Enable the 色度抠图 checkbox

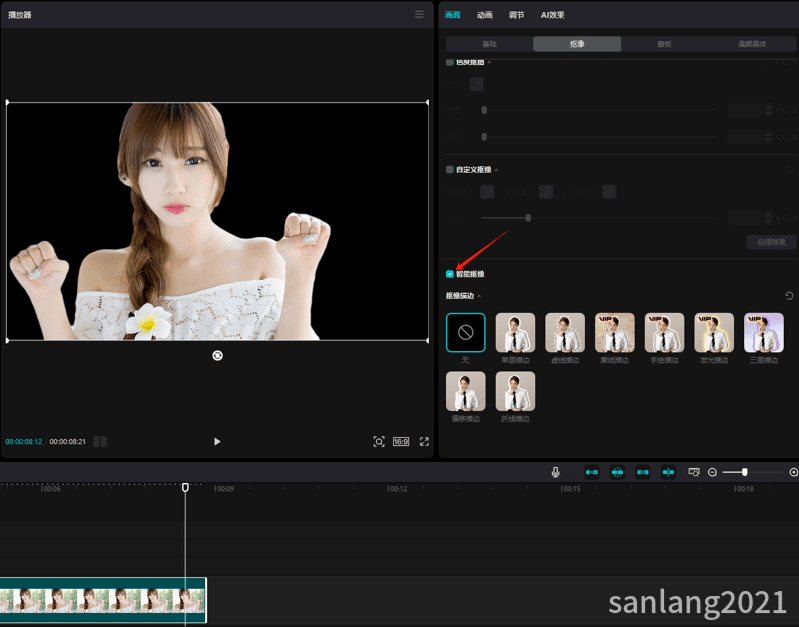(449, 62)
